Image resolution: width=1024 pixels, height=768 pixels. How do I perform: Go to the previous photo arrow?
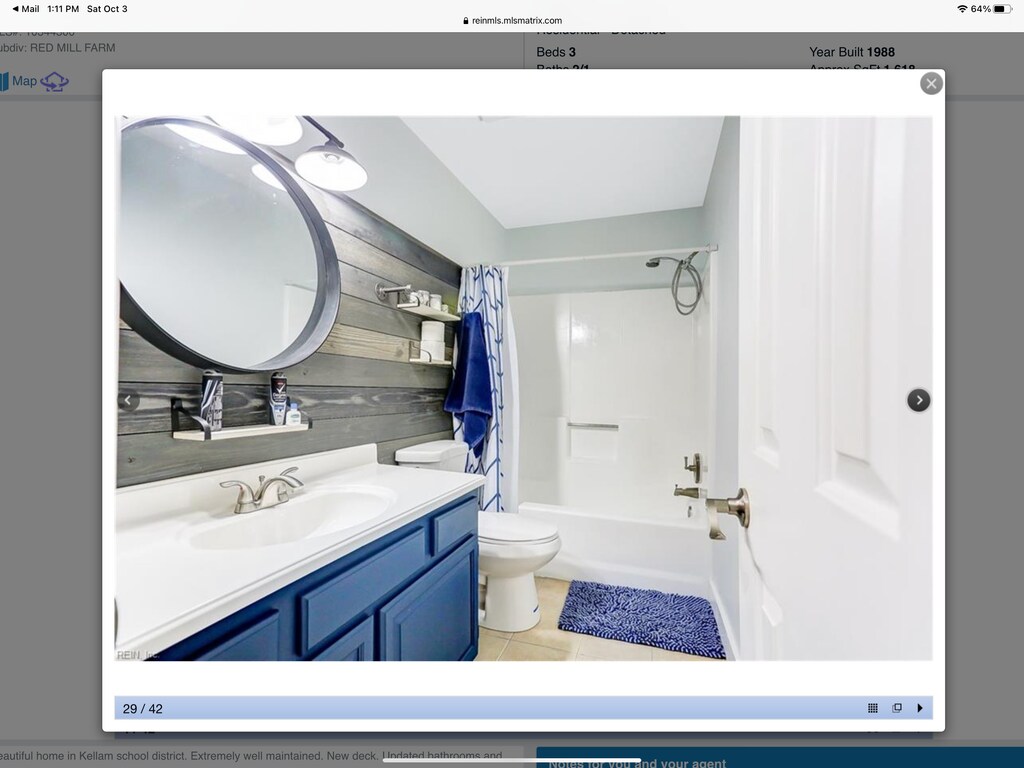128,400
